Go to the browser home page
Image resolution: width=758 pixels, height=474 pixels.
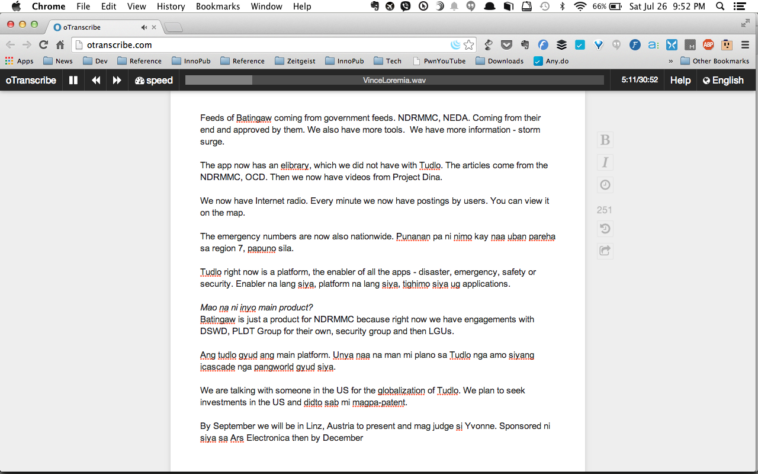[x=60, y=45]
